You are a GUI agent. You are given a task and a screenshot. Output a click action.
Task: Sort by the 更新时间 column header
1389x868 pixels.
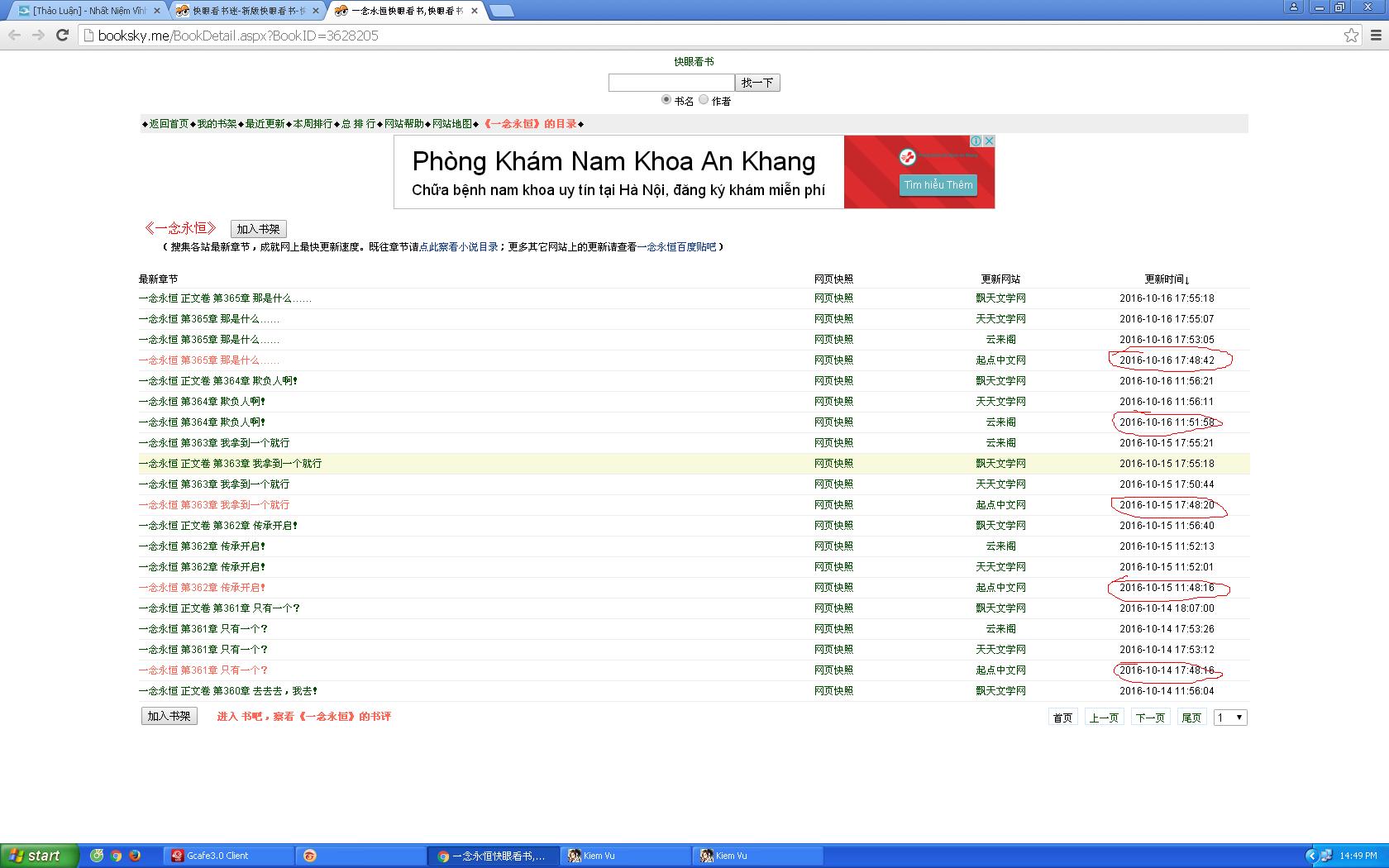click(x=1166, y=279)
